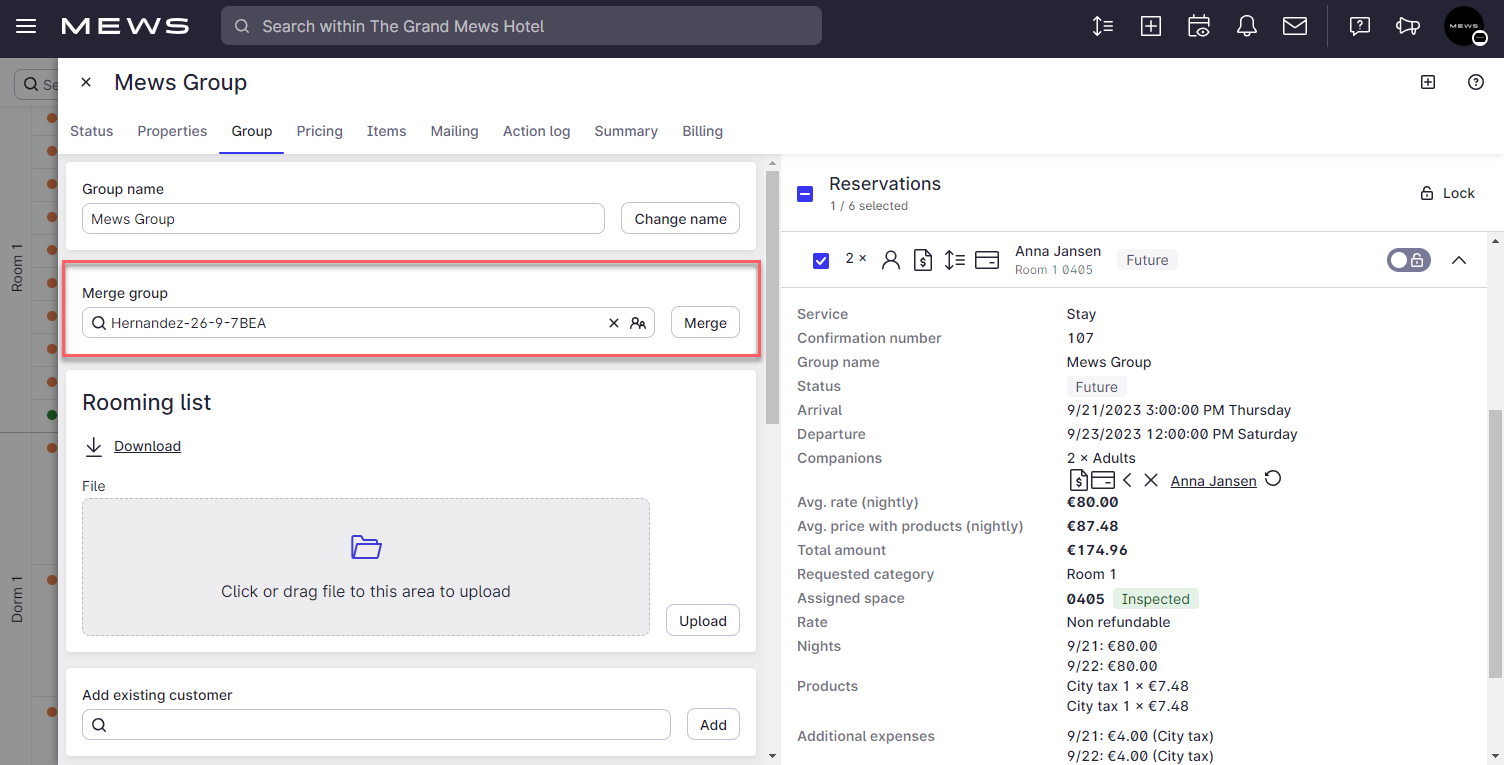The height and width of the screenshot is (765, 1504).
Task: Click the add new plus icon
Action: coord(1151,26)
